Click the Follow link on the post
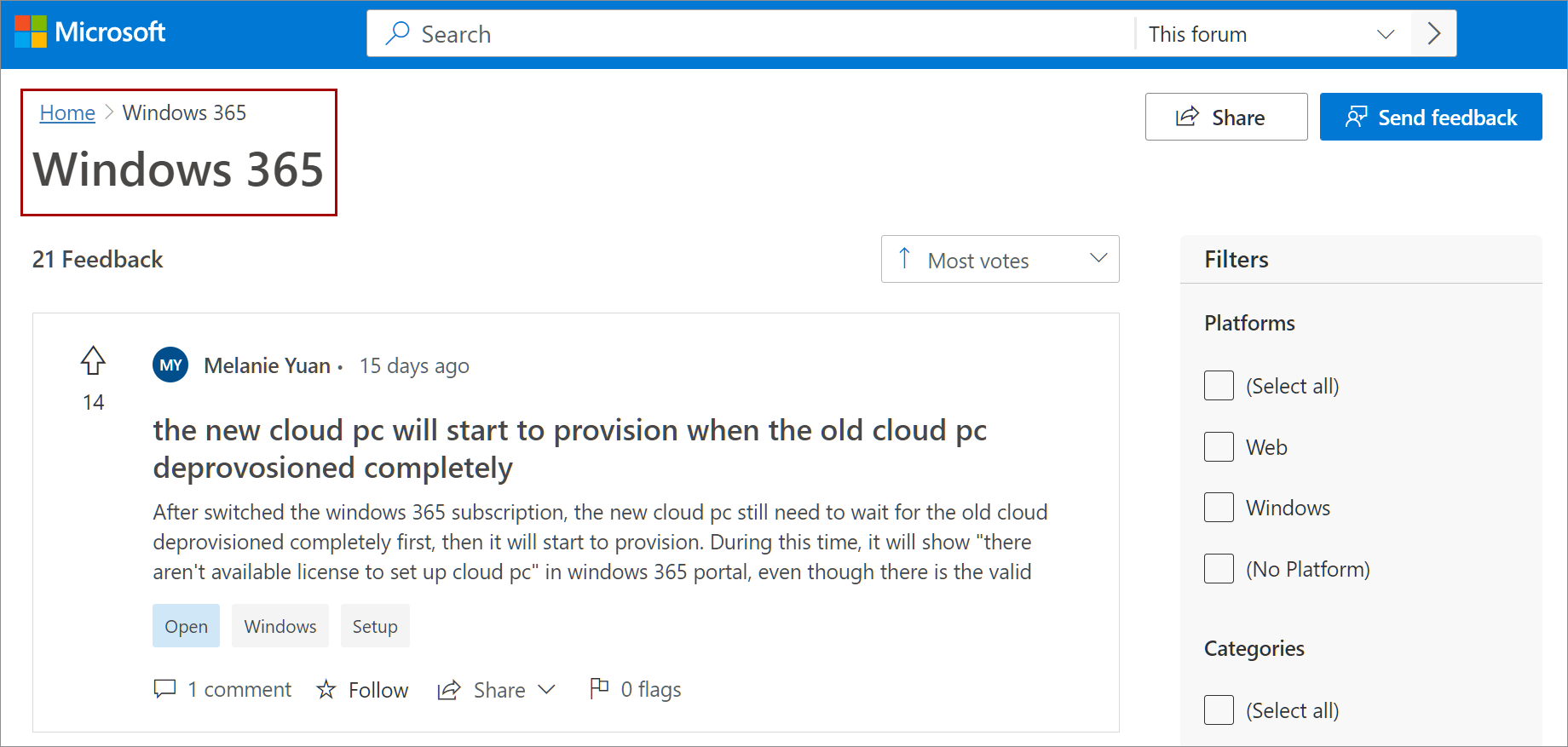This screenshot has height=747, width=1568. point(378,690)
